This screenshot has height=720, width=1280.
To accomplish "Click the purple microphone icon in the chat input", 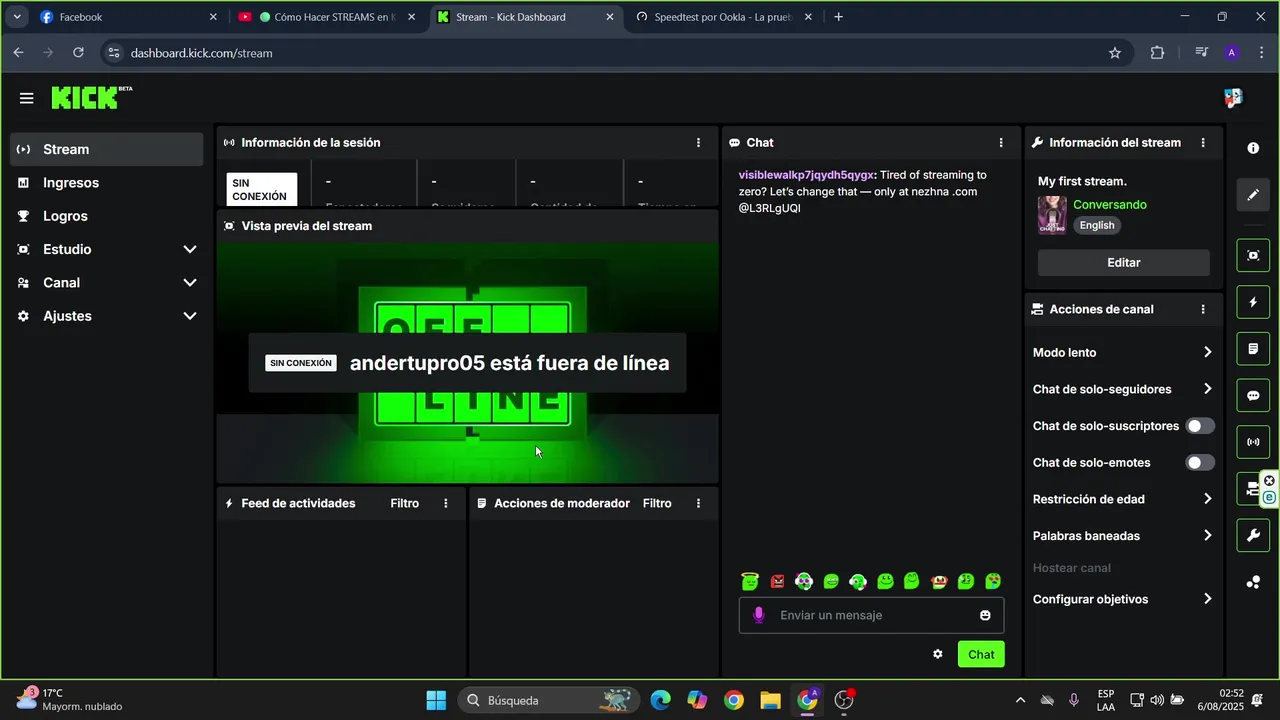I will [x=759, y=615].
